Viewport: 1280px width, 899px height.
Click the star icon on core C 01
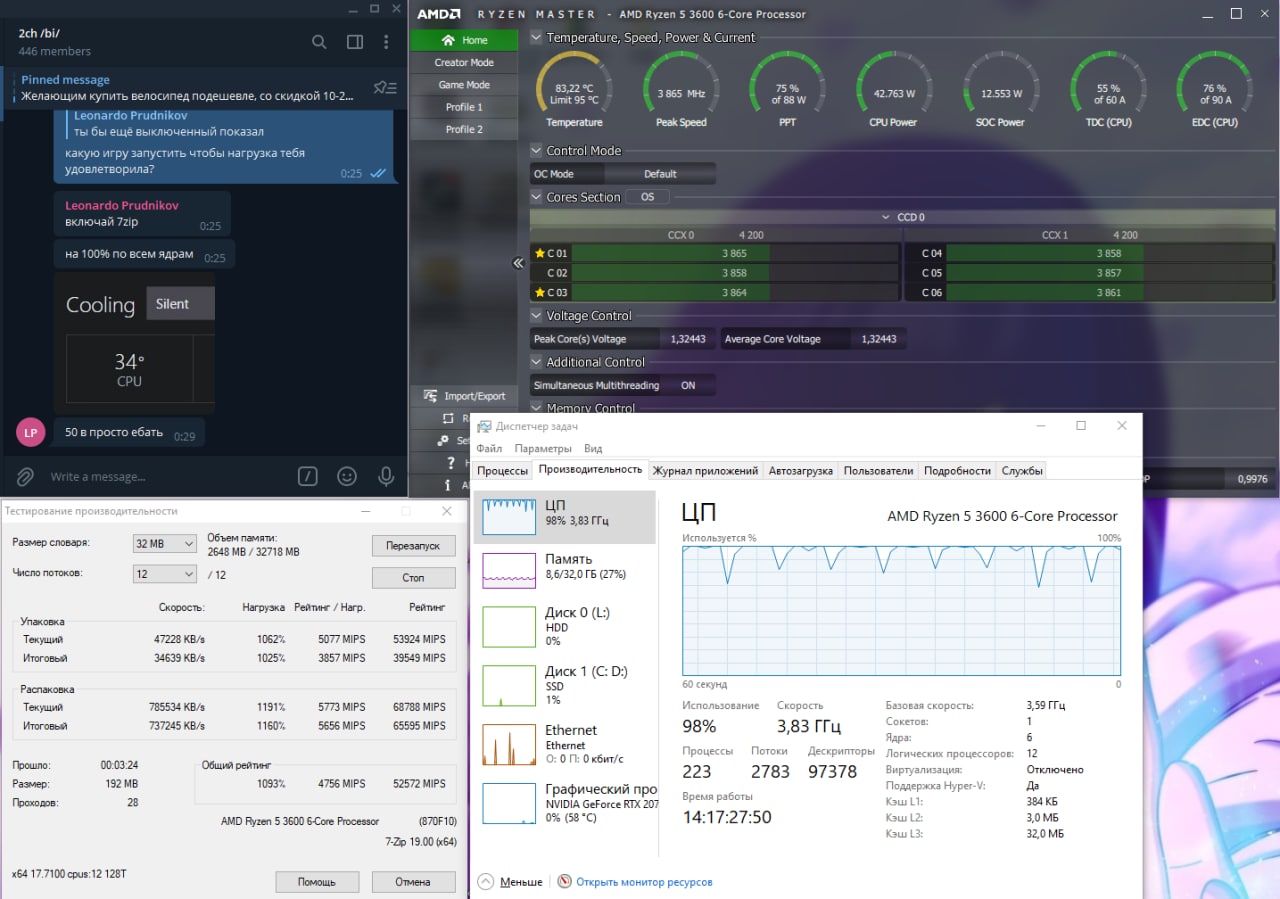click(x=540, y=254)
